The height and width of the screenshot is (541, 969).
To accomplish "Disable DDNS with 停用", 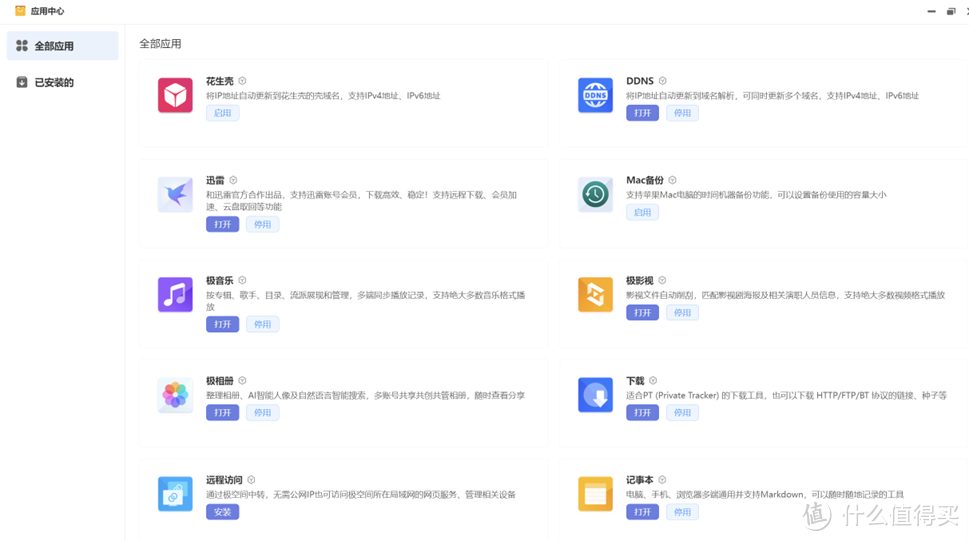I will click(x=682, y=113).
